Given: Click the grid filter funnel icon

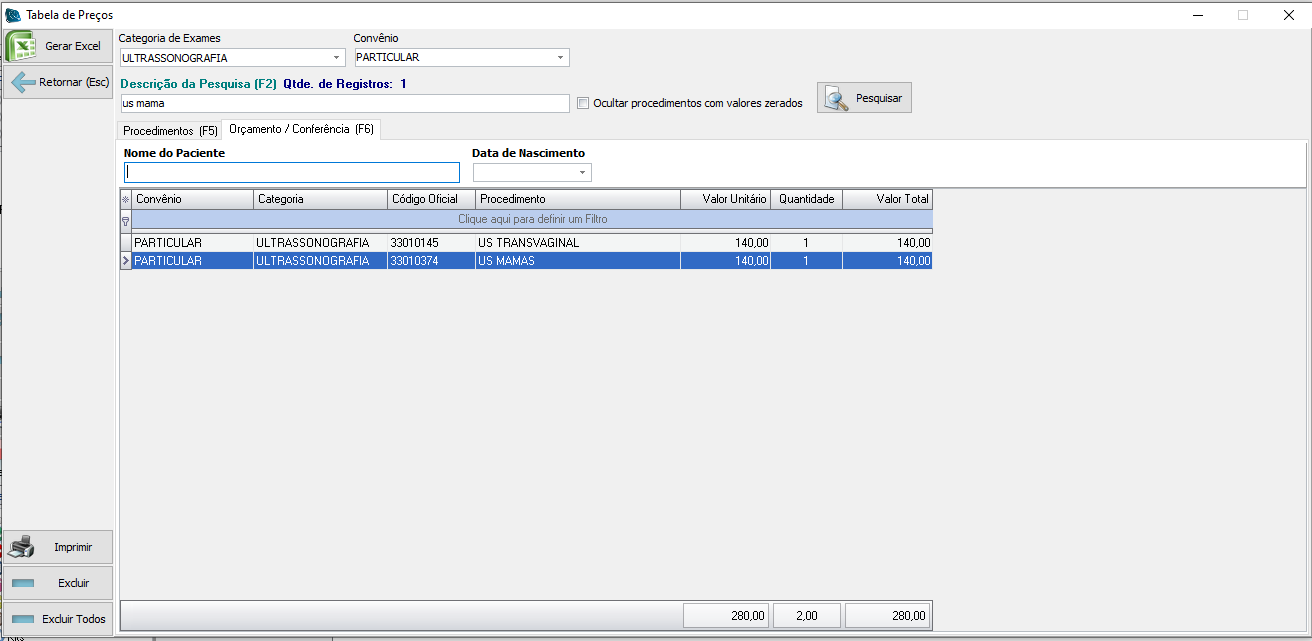Looking at the screenshot, I should coord(126,219).
